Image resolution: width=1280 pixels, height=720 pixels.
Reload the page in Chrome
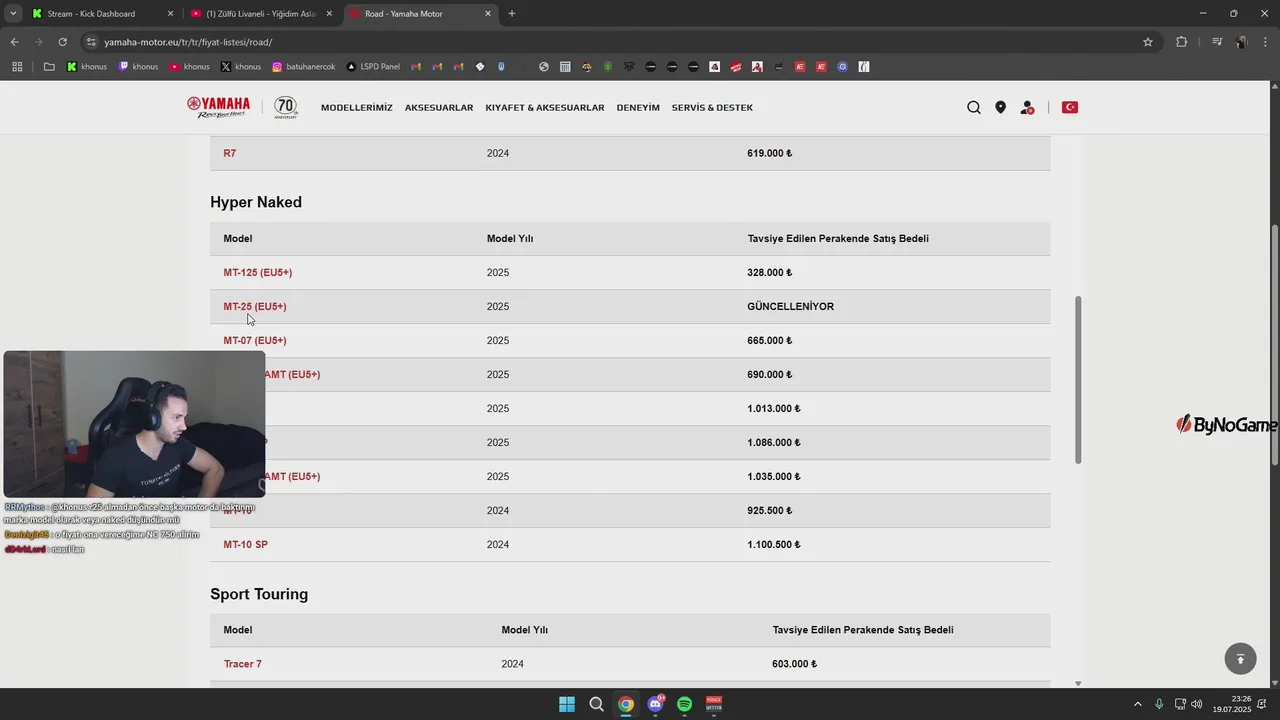coord(62,42)
